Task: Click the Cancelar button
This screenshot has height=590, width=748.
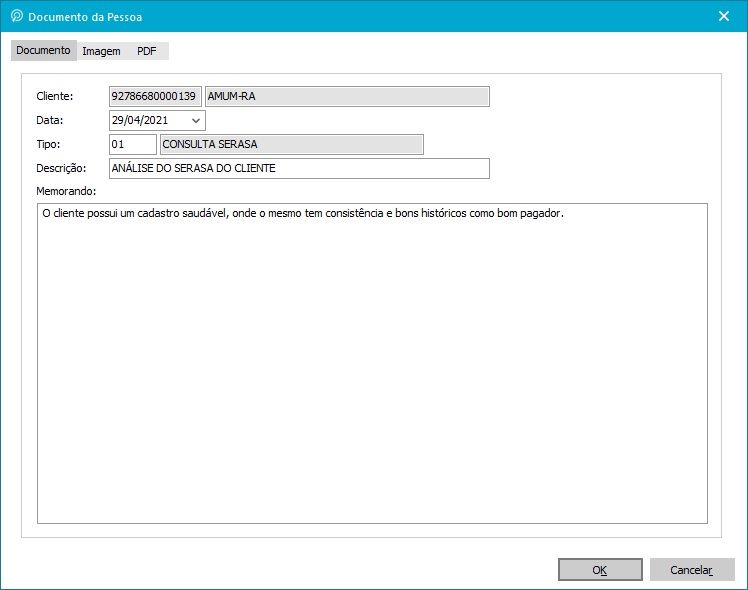Action: (692, 569)
